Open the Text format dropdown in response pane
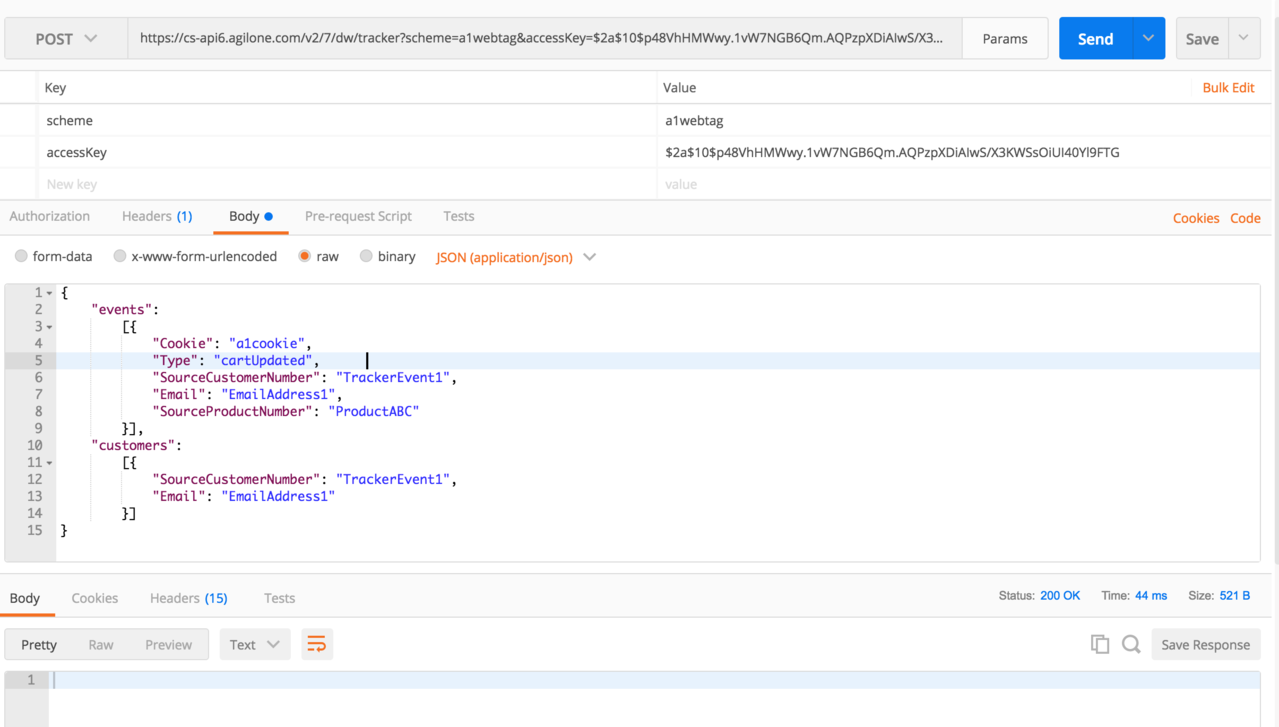Image resolution: width=1279 pixels, height=727 pixels. pyautogui.click(x=254, y=644)
